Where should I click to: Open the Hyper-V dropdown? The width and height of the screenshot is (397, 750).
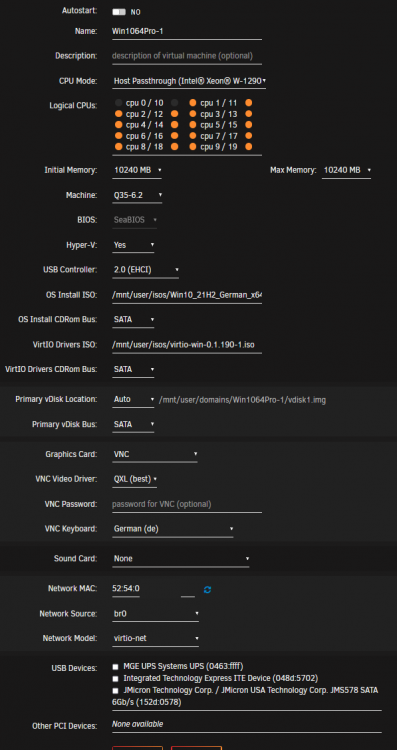point(133,245)
